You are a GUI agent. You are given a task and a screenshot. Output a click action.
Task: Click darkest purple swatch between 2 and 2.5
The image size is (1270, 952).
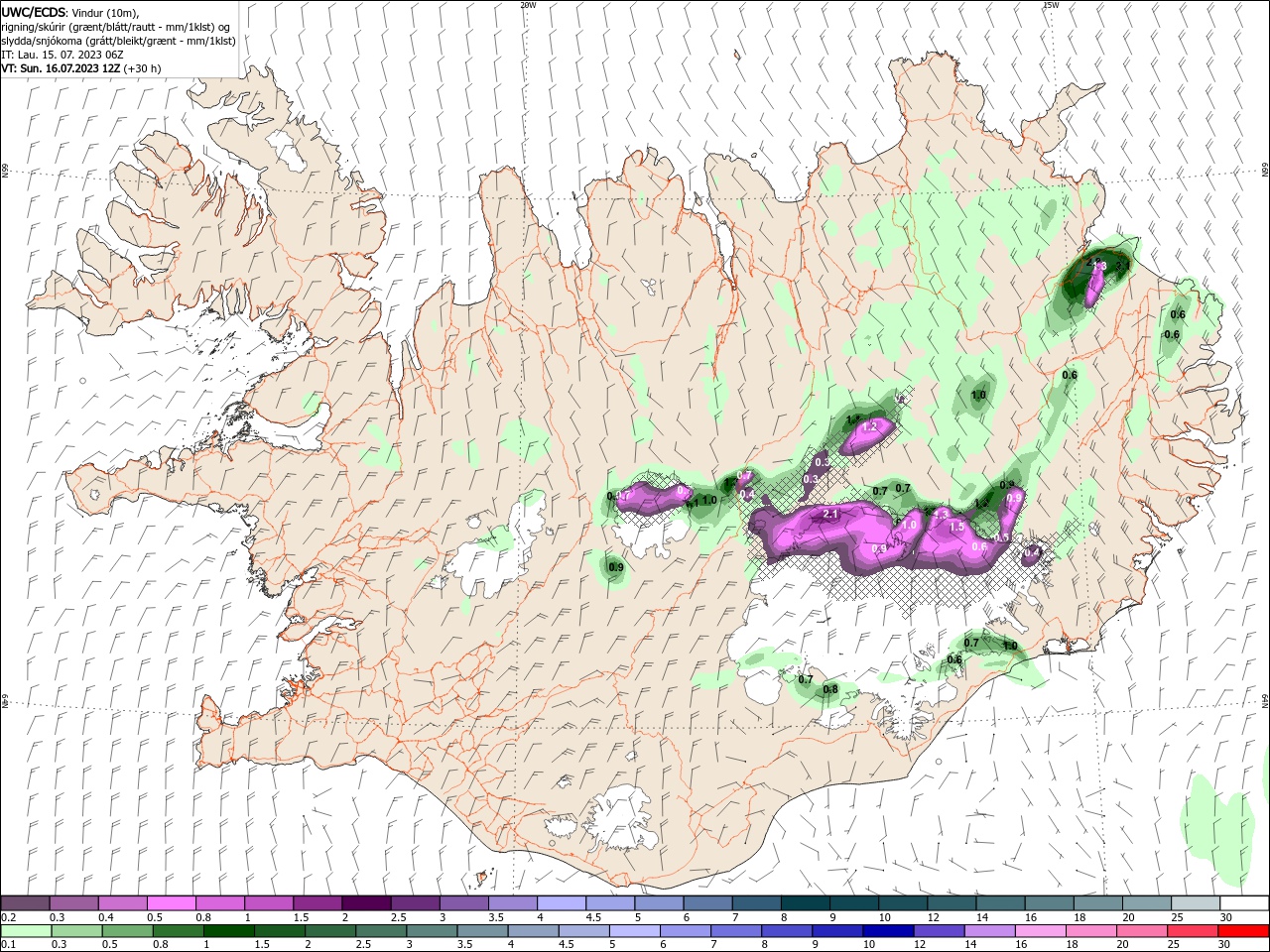pos(365,903)
